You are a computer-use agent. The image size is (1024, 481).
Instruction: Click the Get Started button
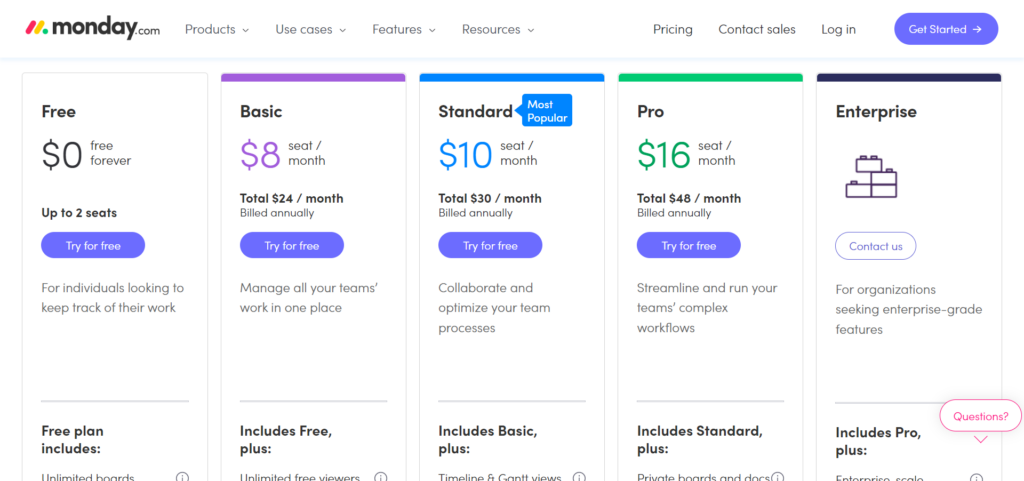(946, 29)
